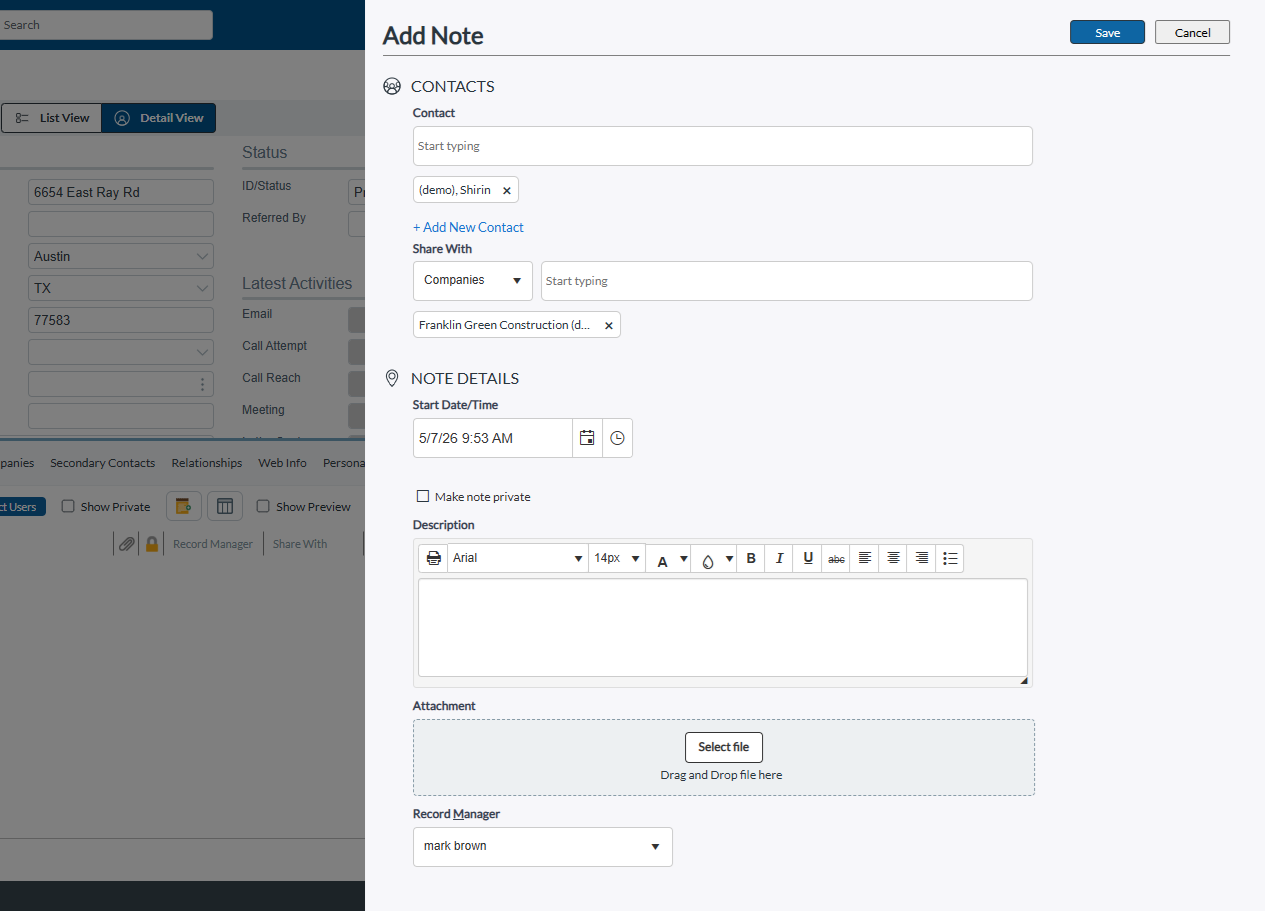Open the background highlight color picker

pos(715,559)
